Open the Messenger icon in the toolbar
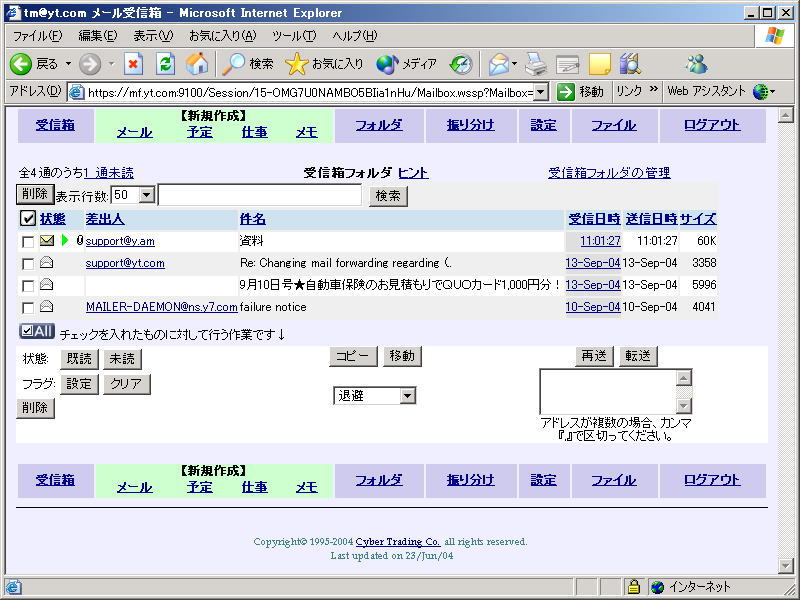 (696, 64)
